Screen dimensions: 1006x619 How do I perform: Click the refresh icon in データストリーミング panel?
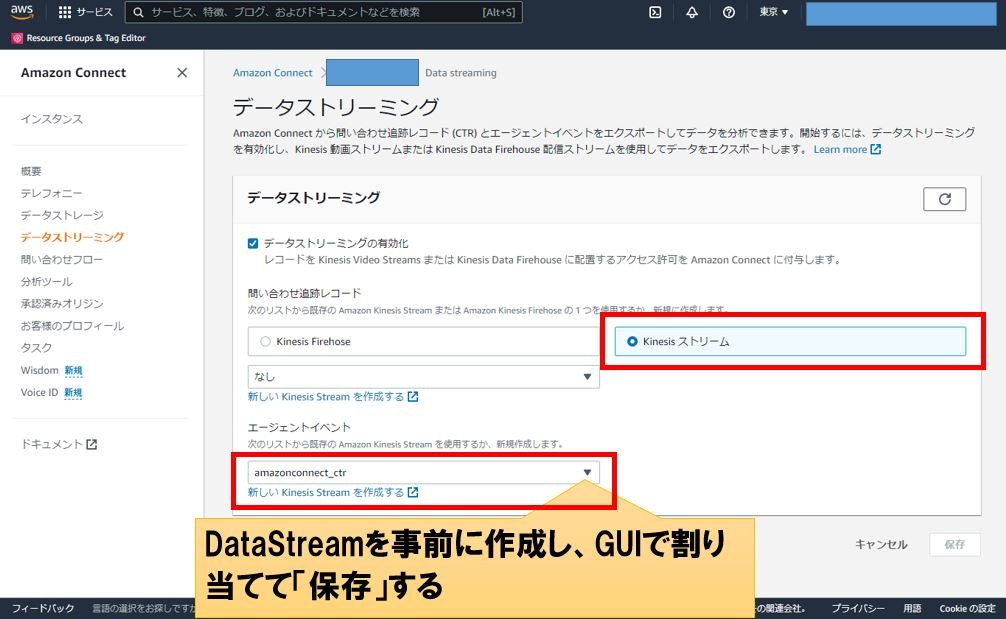click(x=944, y=199)
